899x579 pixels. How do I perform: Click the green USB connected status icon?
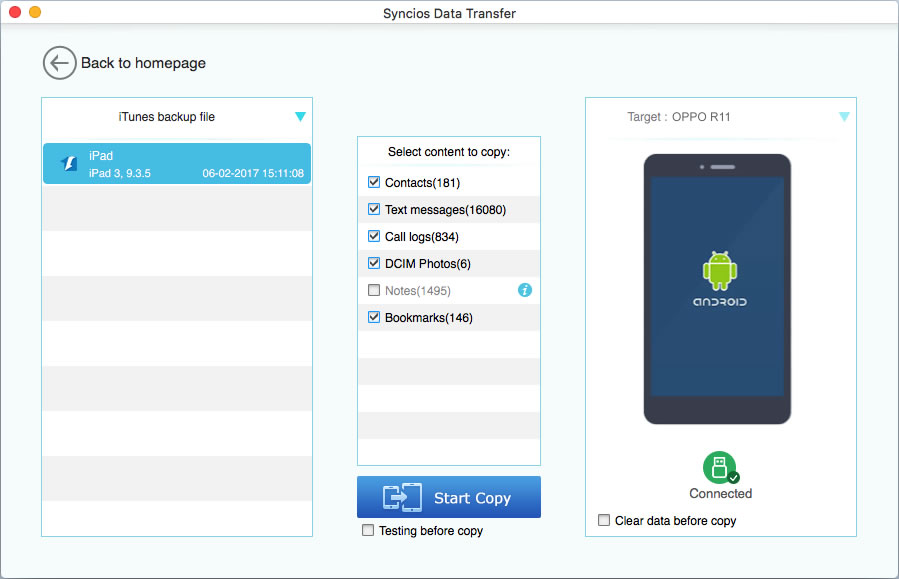click(720, 468)
